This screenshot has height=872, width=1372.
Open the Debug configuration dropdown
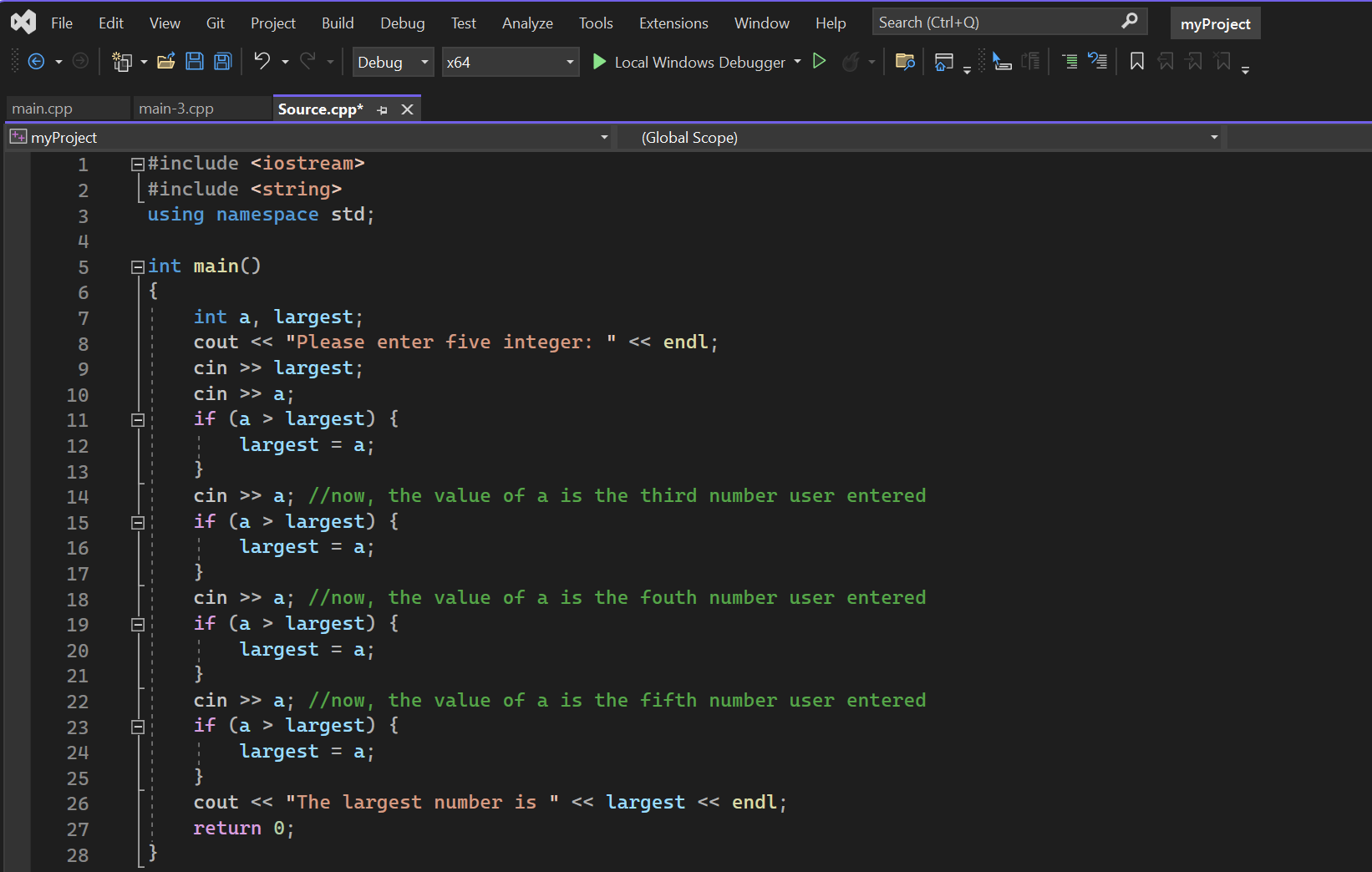pyautogui.click(x=393, y=63)
